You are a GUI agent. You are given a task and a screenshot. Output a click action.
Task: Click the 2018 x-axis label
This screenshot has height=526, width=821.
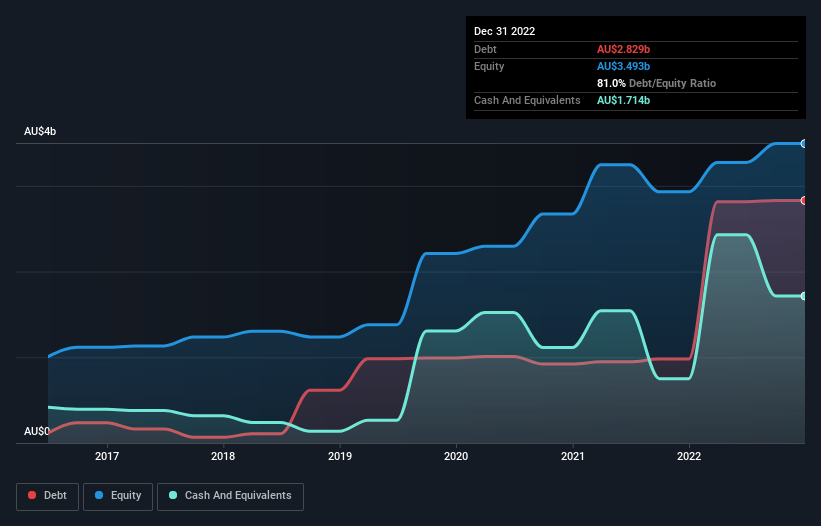[x=223, y=456]
